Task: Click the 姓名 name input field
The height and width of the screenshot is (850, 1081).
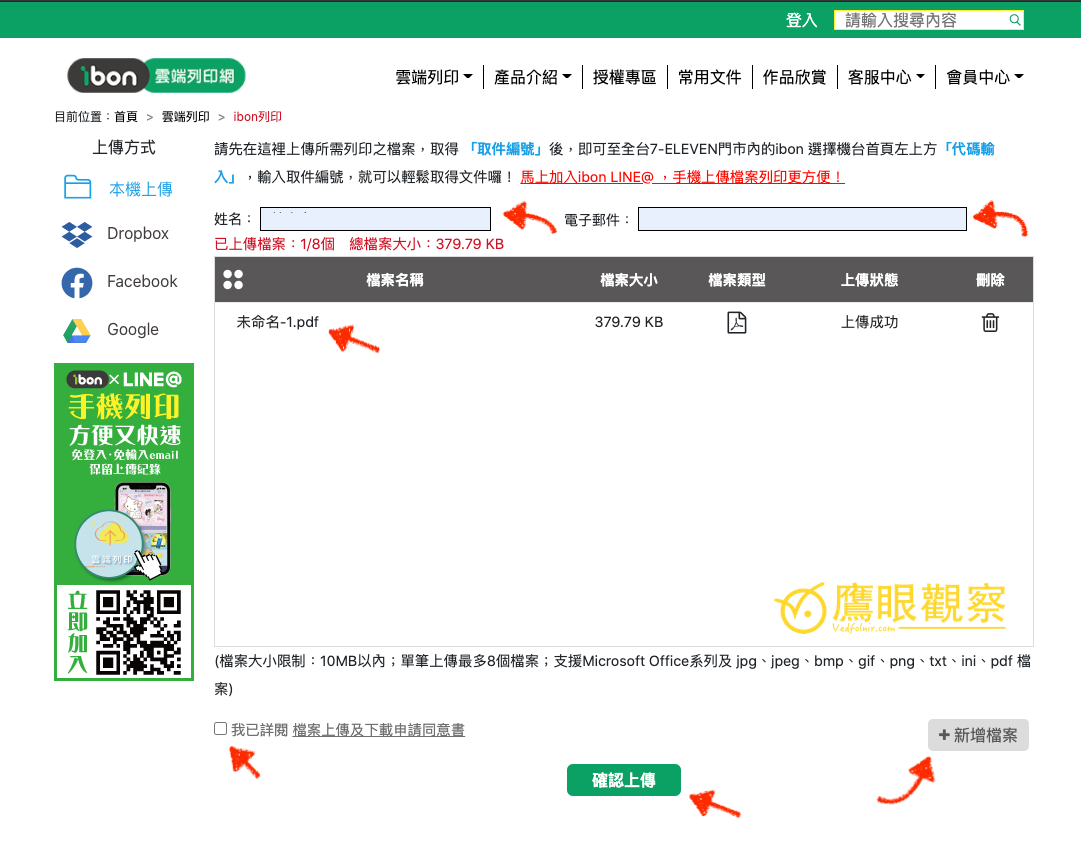Action: (375, 219)
